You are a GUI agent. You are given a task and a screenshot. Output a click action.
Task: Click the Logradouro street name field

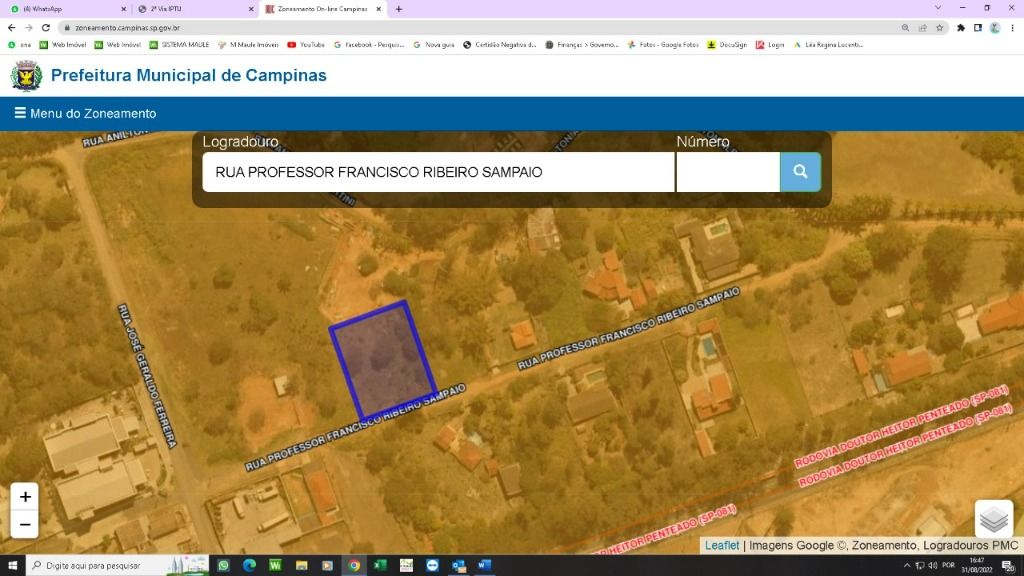click(x=438, y=172)
